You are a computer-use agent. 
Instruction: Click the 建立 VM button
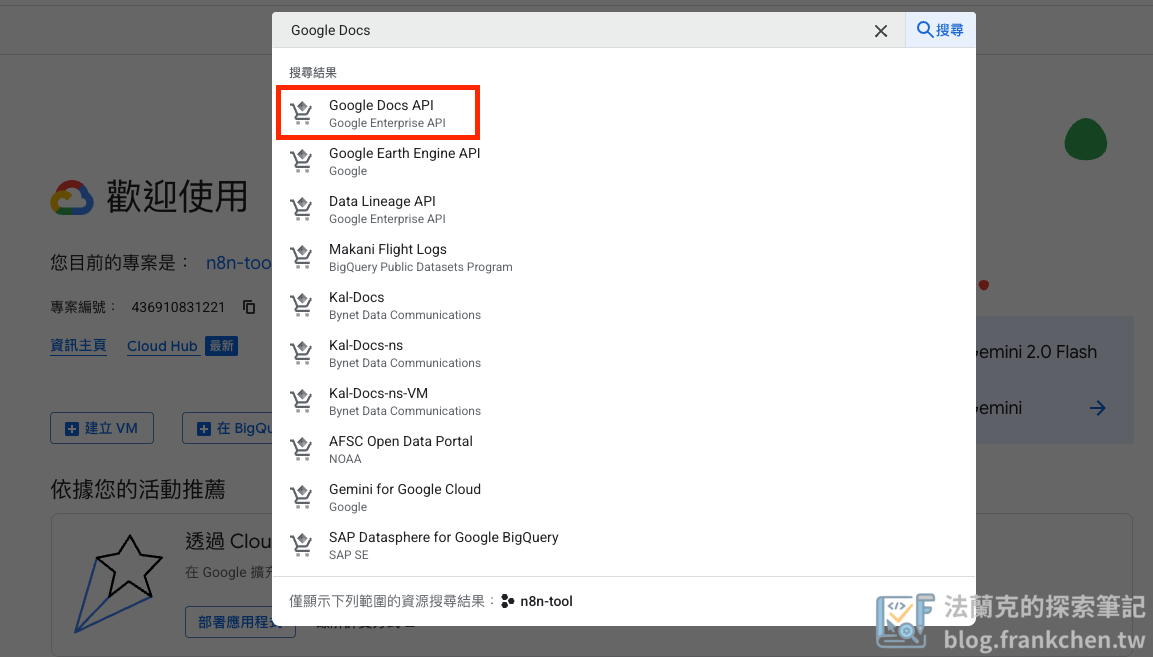pos(101,428)
